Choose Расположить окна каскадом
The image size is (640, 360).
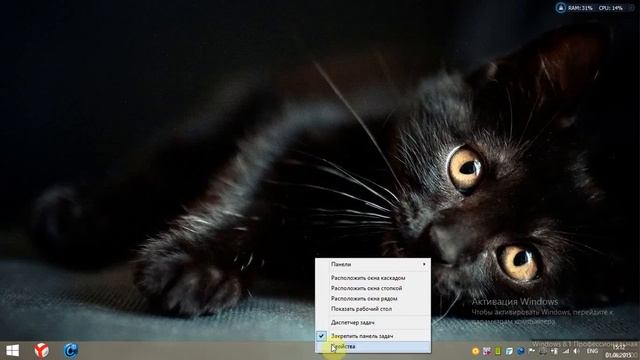[373, 278]
